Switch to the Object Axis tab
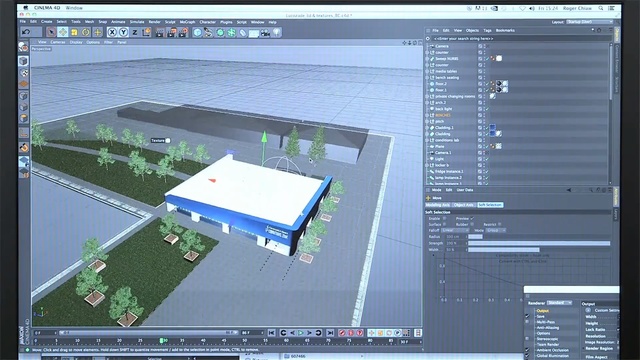The image size is (640, 360). point(464,205)
